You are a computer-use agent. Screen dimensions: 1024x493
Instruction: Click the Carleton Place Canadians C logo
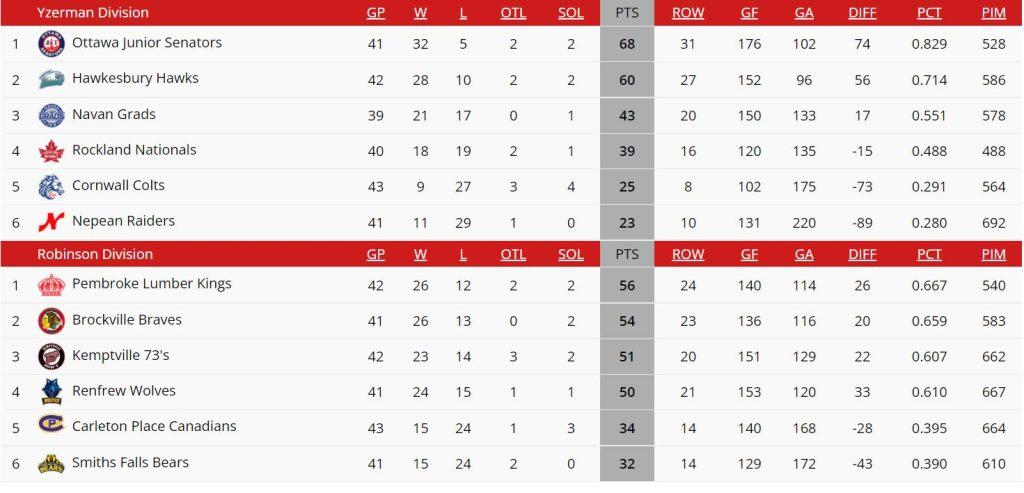pos(51,427)
